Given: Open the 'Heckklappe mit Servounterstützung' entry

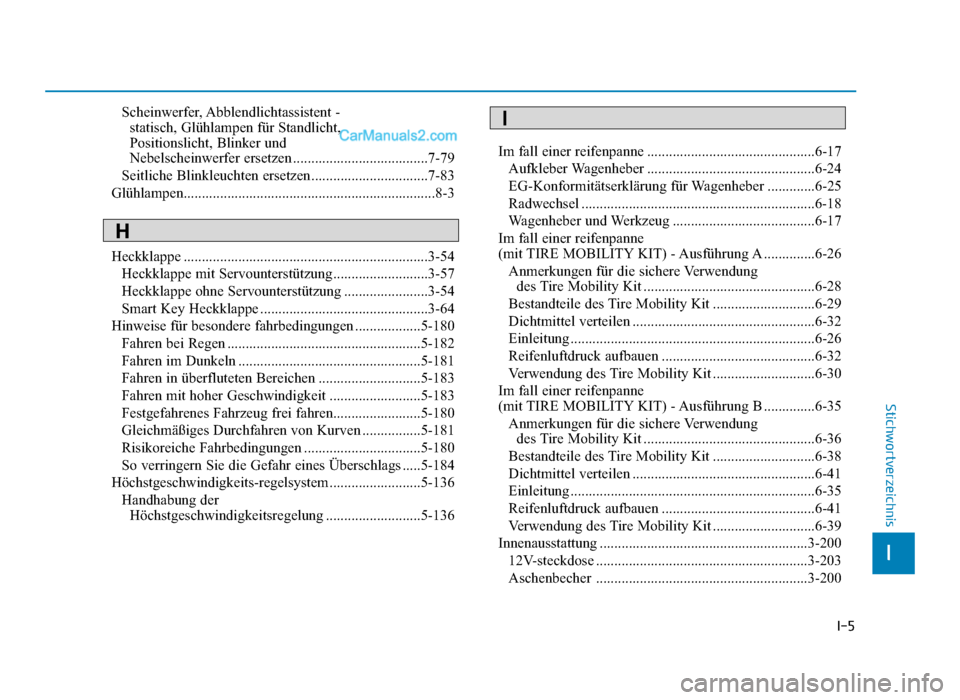Looking at the screenshot, I should [288, 274].
